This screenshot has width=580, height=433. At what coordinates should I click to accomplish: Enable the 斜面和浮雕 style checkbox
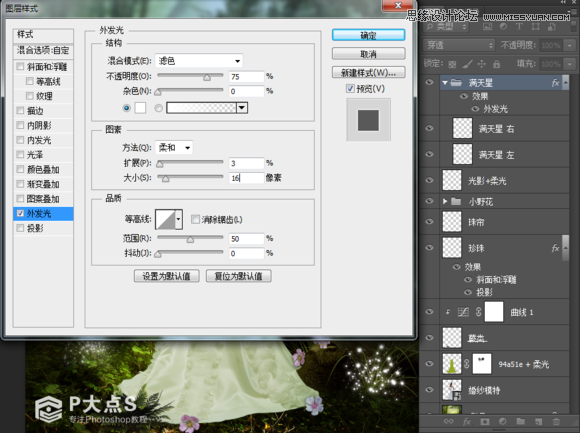point(20,67)
